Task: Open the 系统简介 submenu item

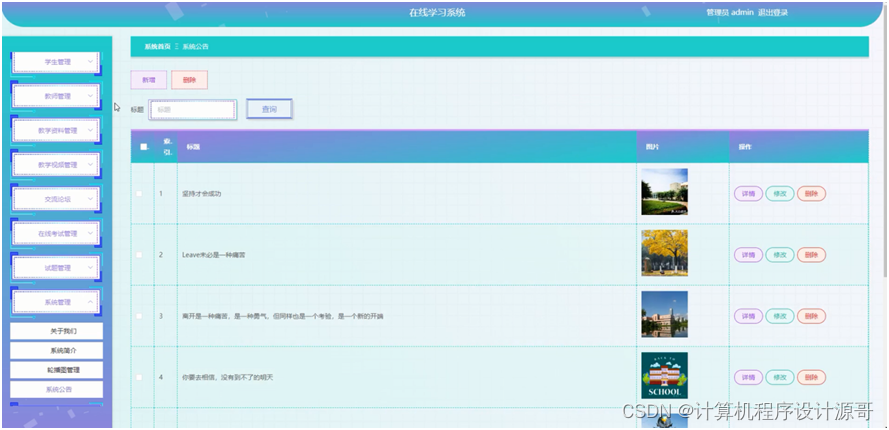Action: point(57,351)
